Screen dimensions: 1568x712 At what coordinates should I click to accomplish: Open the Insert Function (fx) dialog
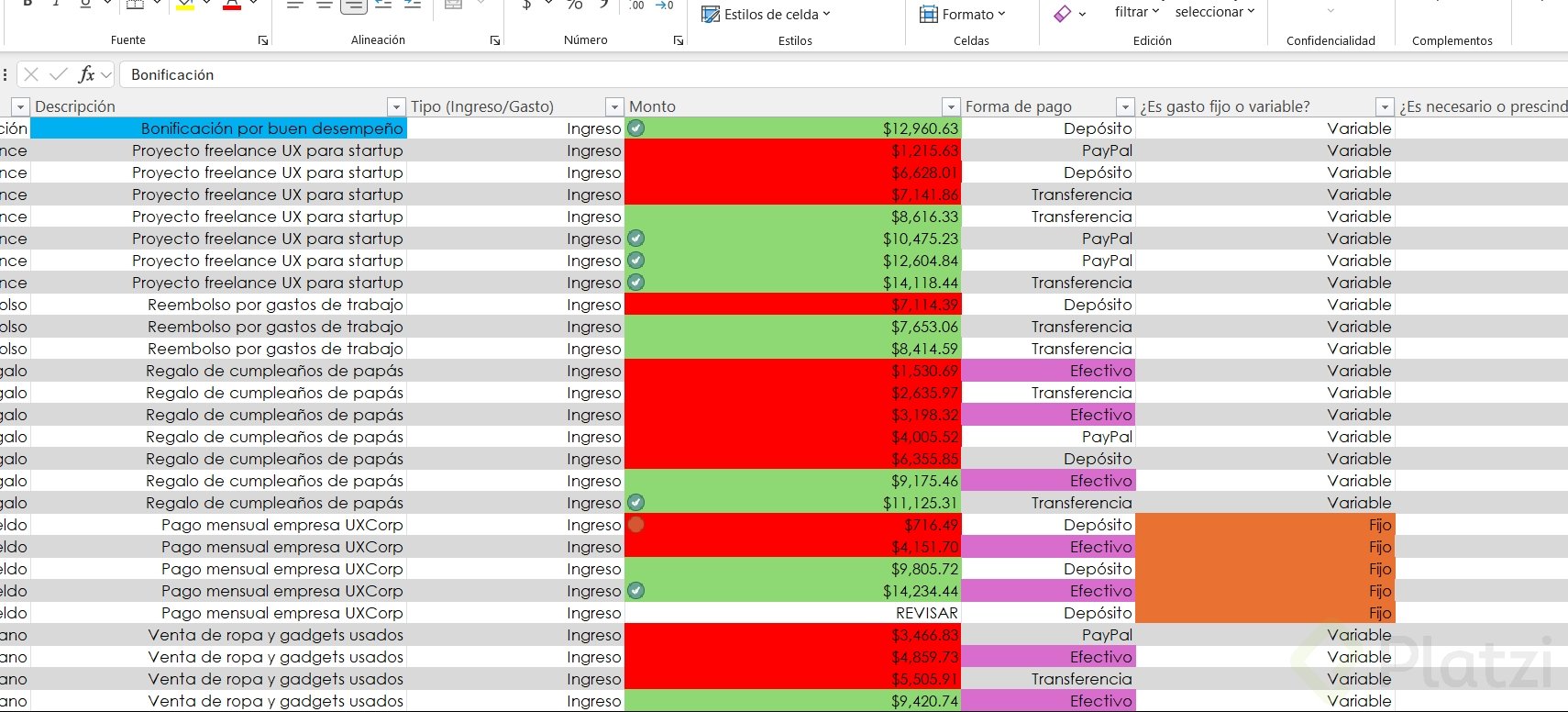[x=87, y=74]
